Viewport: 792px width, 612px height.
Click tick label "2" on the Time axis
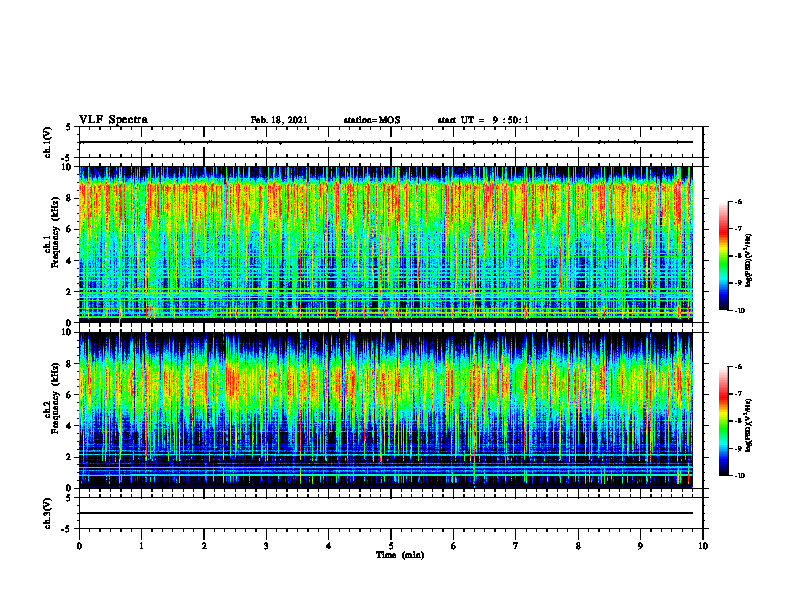pos(204,546)
